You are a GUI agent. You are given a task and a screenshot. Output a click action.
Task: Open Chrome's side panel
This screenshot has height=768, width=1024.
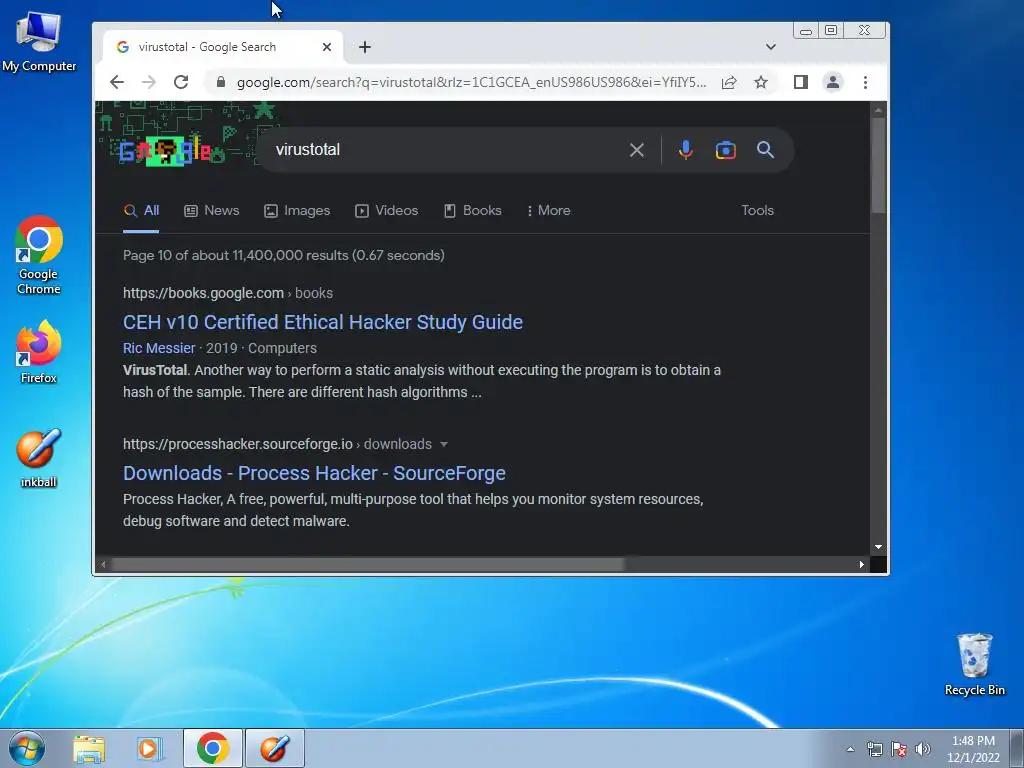tap(801, 82)
